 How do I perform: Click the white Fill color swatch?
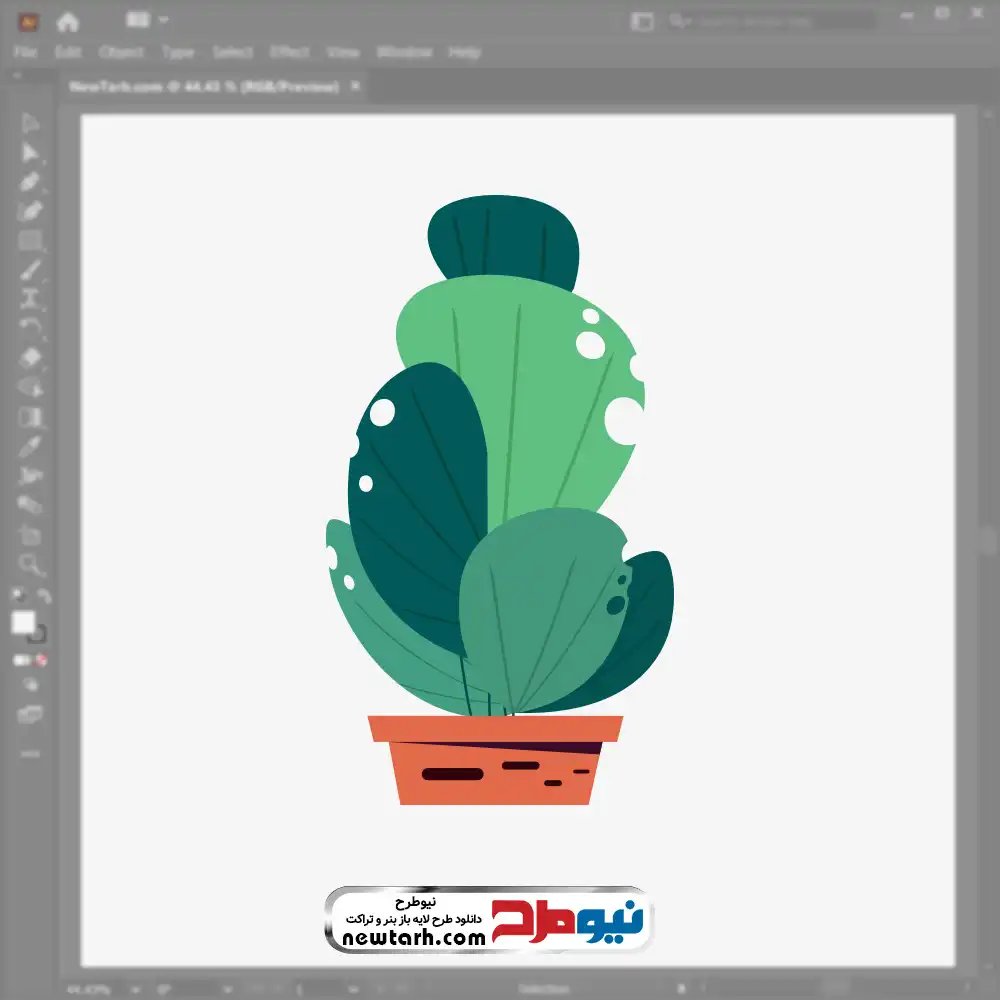coord(23,623)
